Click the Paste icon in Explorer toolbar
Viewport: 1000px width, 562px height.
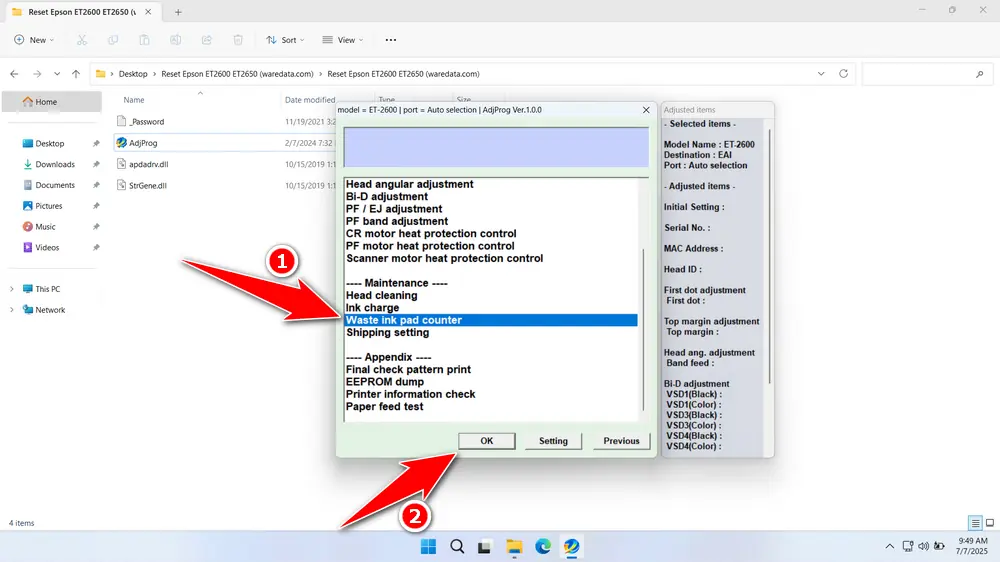pyautogui.click(x=144, y=40)
